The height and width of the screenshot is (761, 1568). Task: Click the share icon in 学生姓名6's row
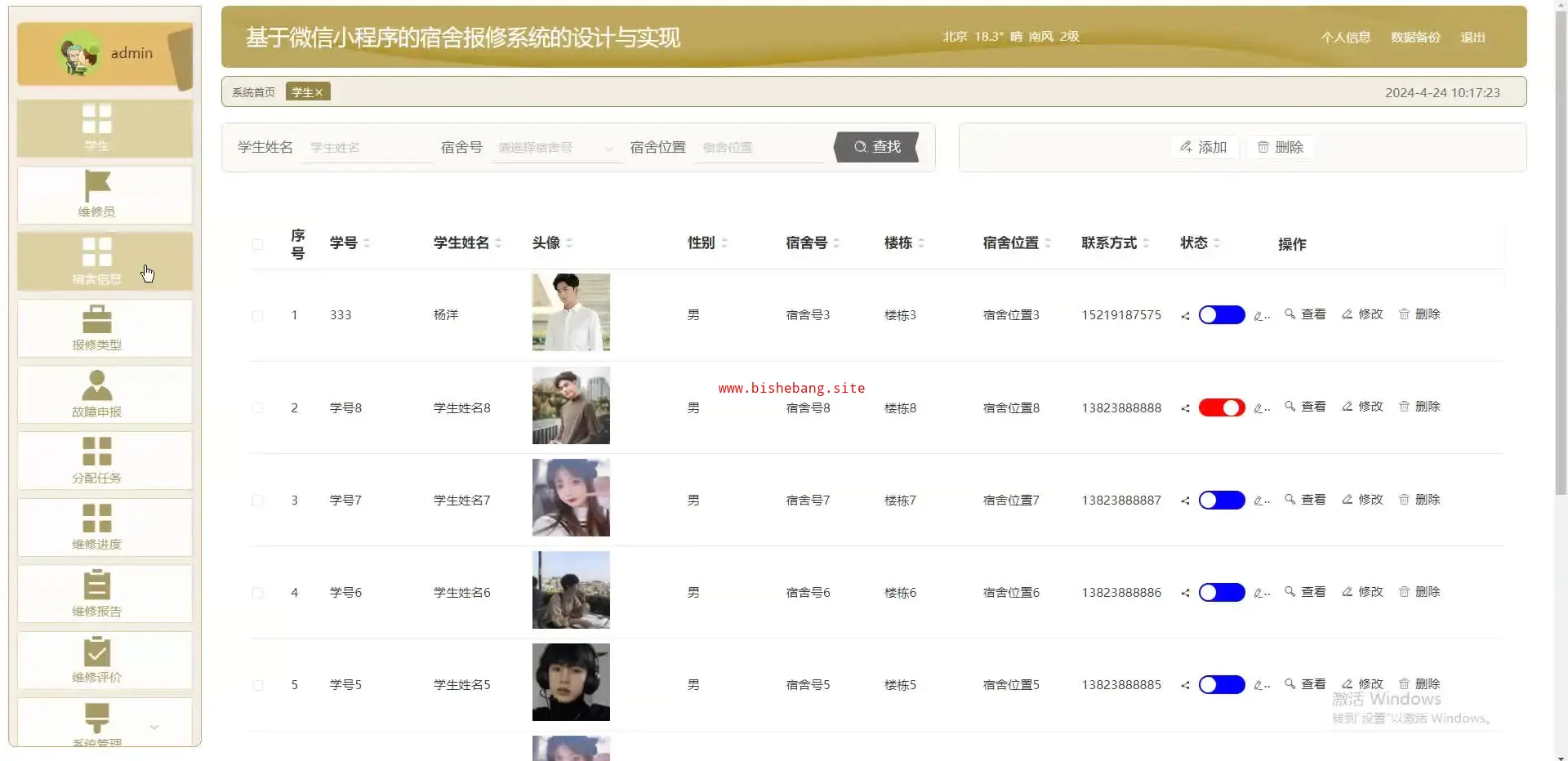(x=1185, y=593)
